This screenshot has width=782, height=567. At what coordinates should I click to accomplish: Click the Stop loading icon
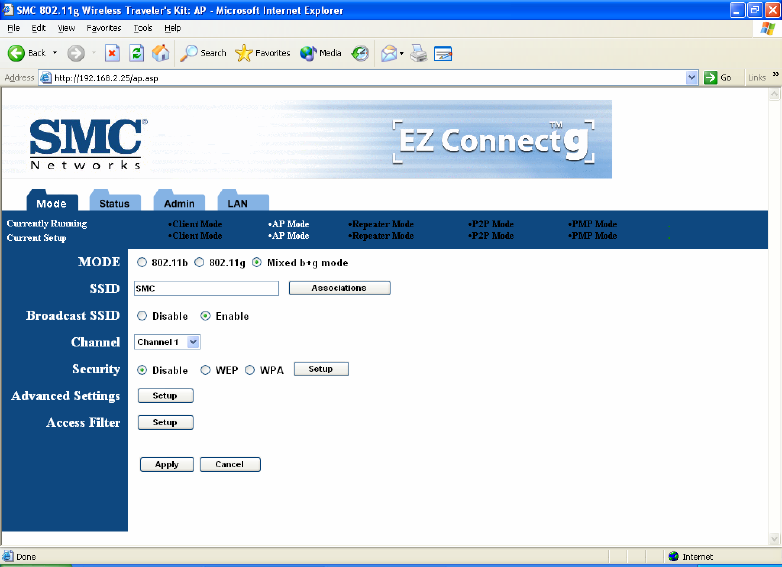(112, 53)
